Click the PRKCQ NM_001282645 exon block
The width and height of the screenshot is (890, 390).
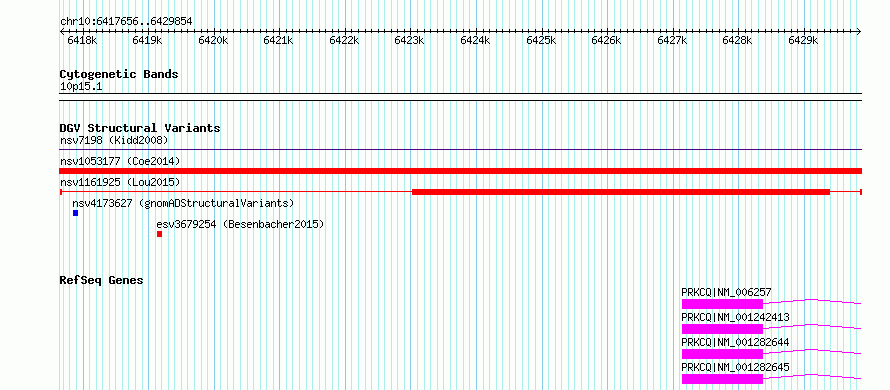click(x=722, y=379)
